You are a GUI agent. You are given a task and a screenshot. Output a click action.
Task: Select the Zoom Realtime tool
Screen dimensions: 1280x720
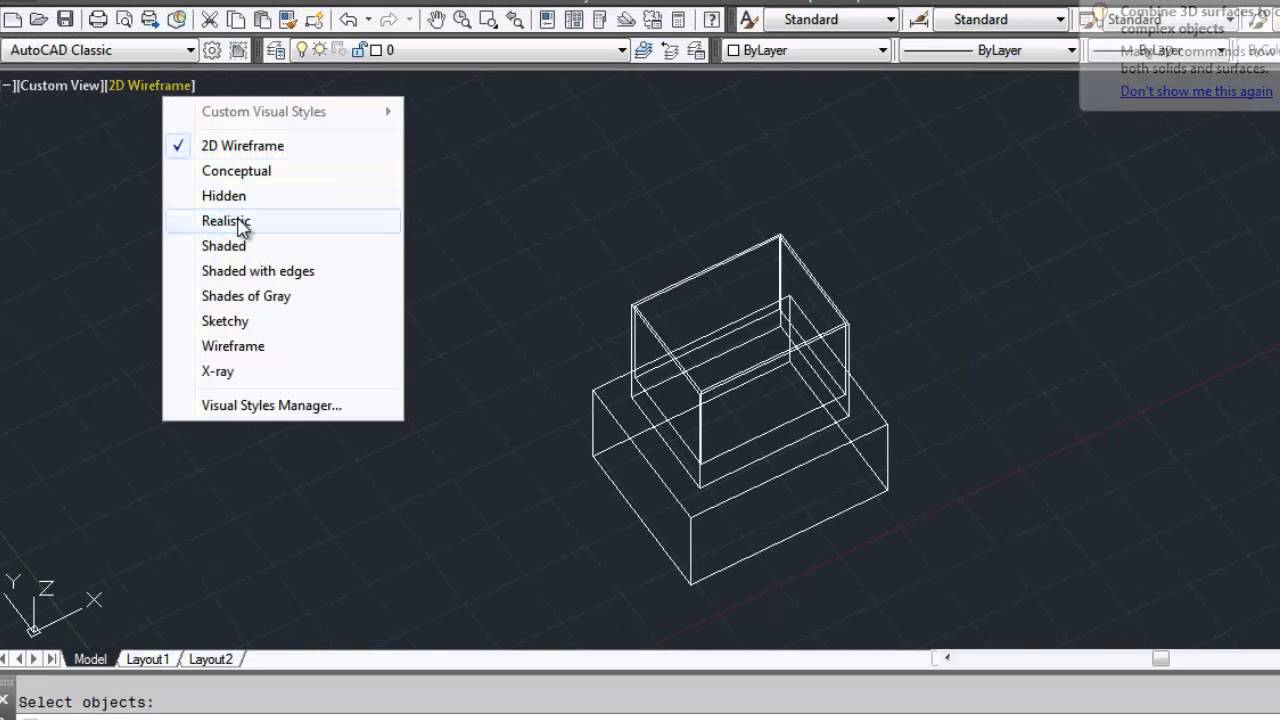(463, 19)
